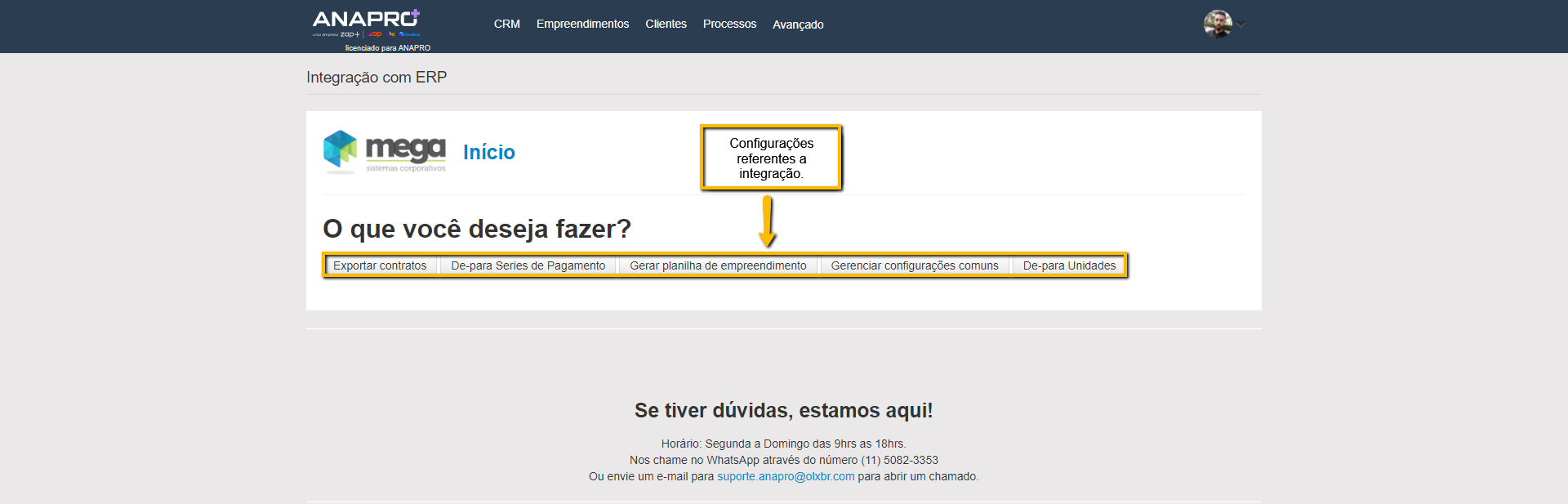Click the Integração com ERP page title
This screenshot has width=1568, height=504.
(376, 78)
